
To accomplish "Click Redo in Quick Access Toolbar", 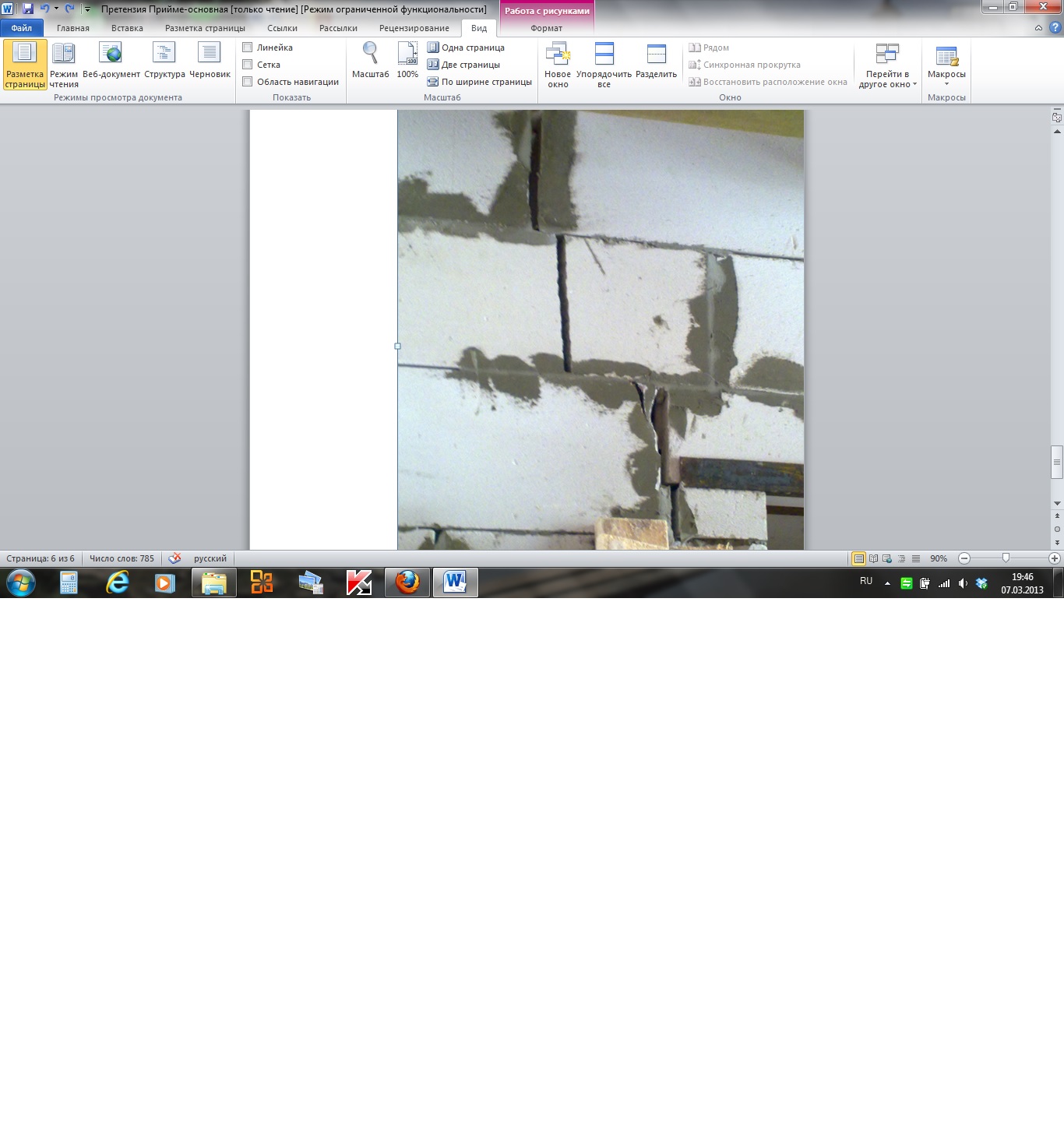I will (x=69, y=9).
